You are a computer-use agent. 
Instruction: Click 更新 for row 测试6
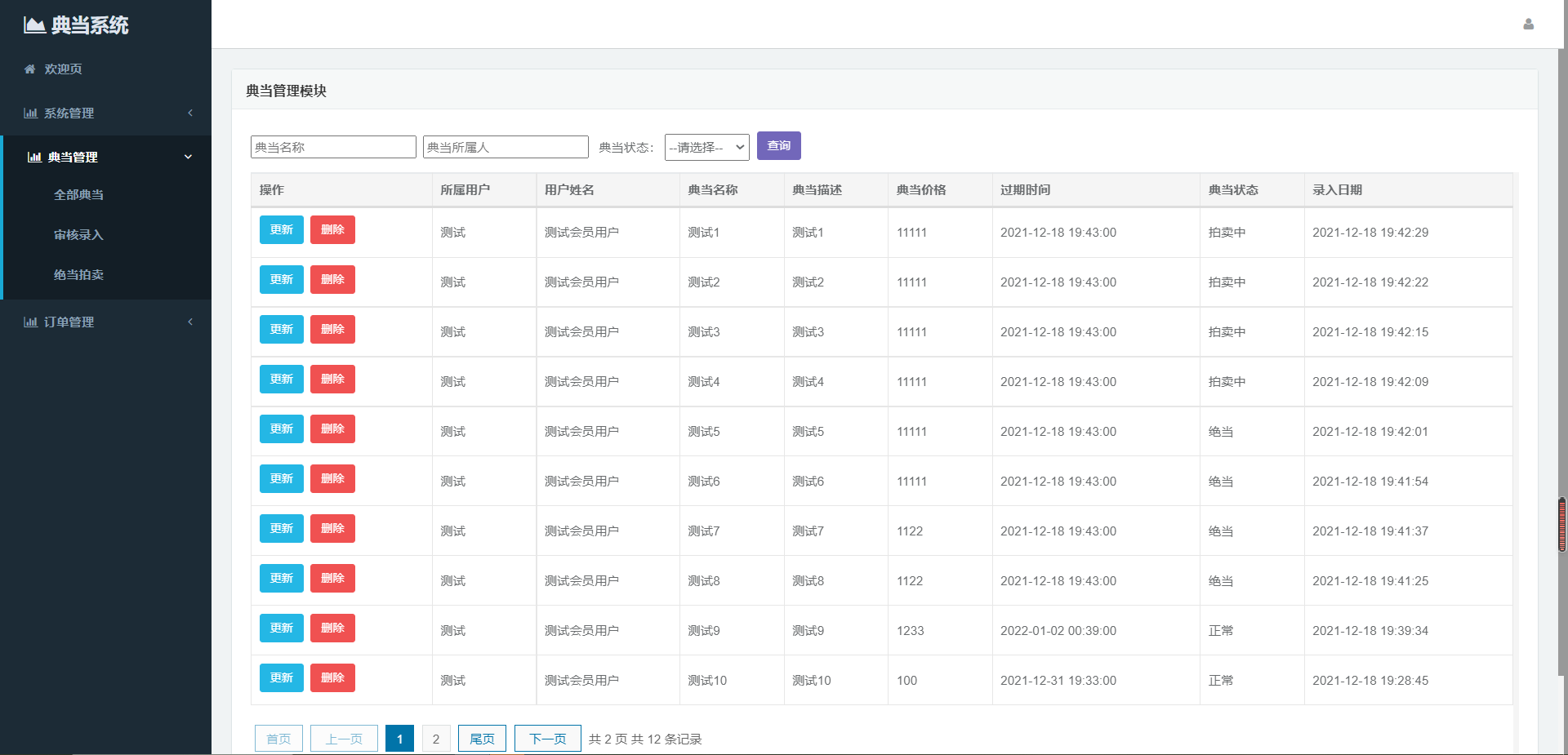[282, 479]
